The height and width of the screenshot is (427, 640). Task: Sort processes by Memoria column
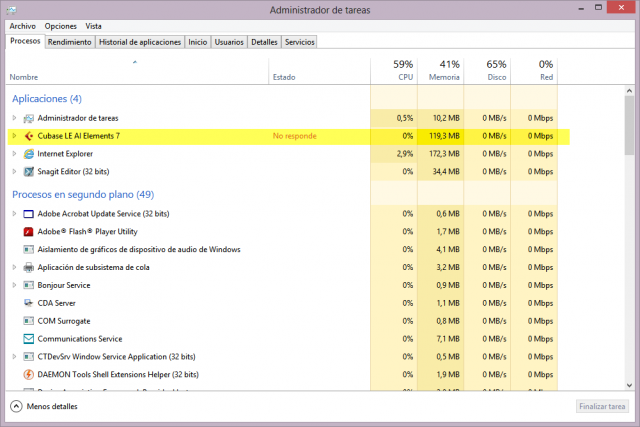point(440,71)
